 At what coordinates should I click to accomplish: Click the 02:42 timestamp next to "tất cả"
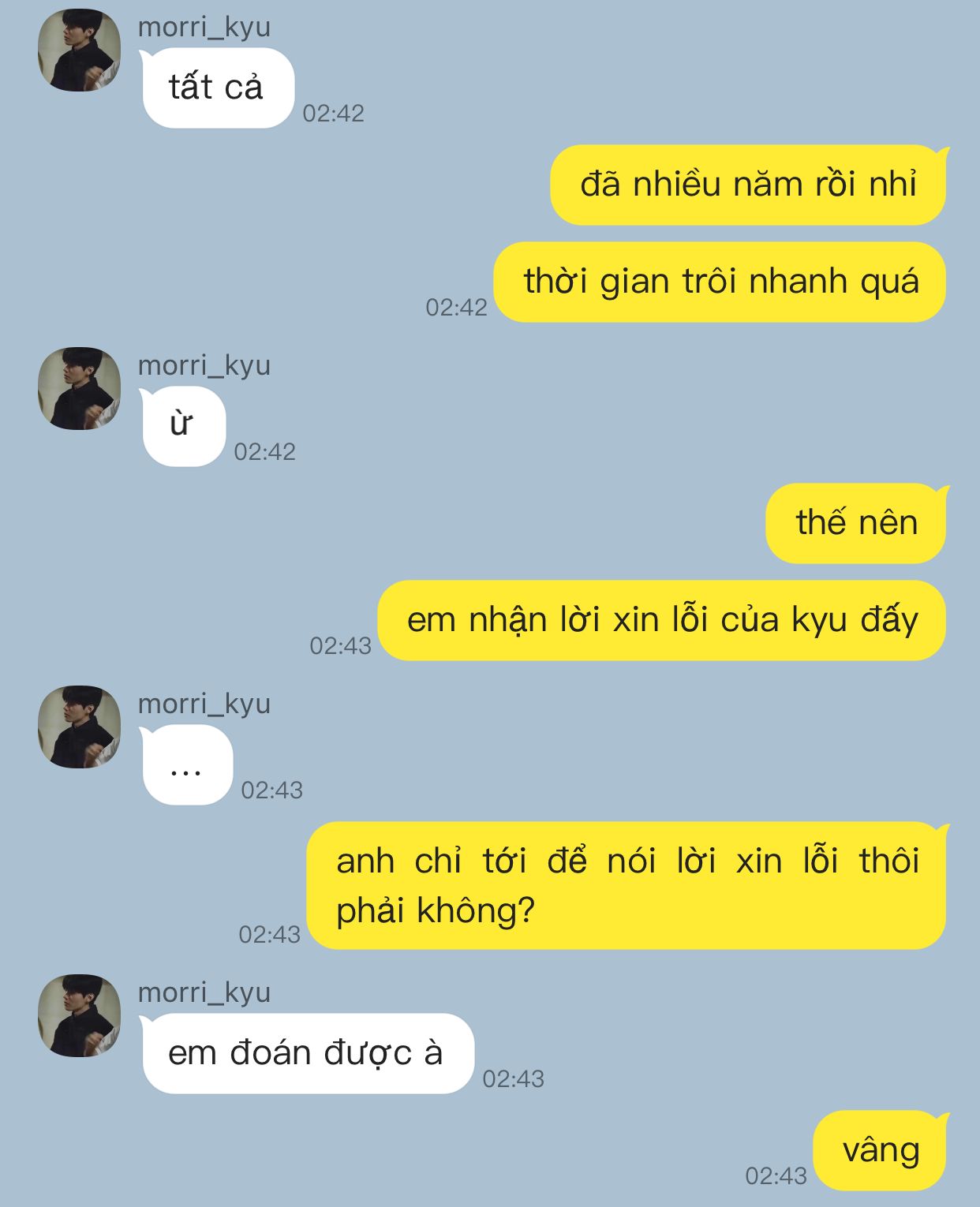coord(334,114)
